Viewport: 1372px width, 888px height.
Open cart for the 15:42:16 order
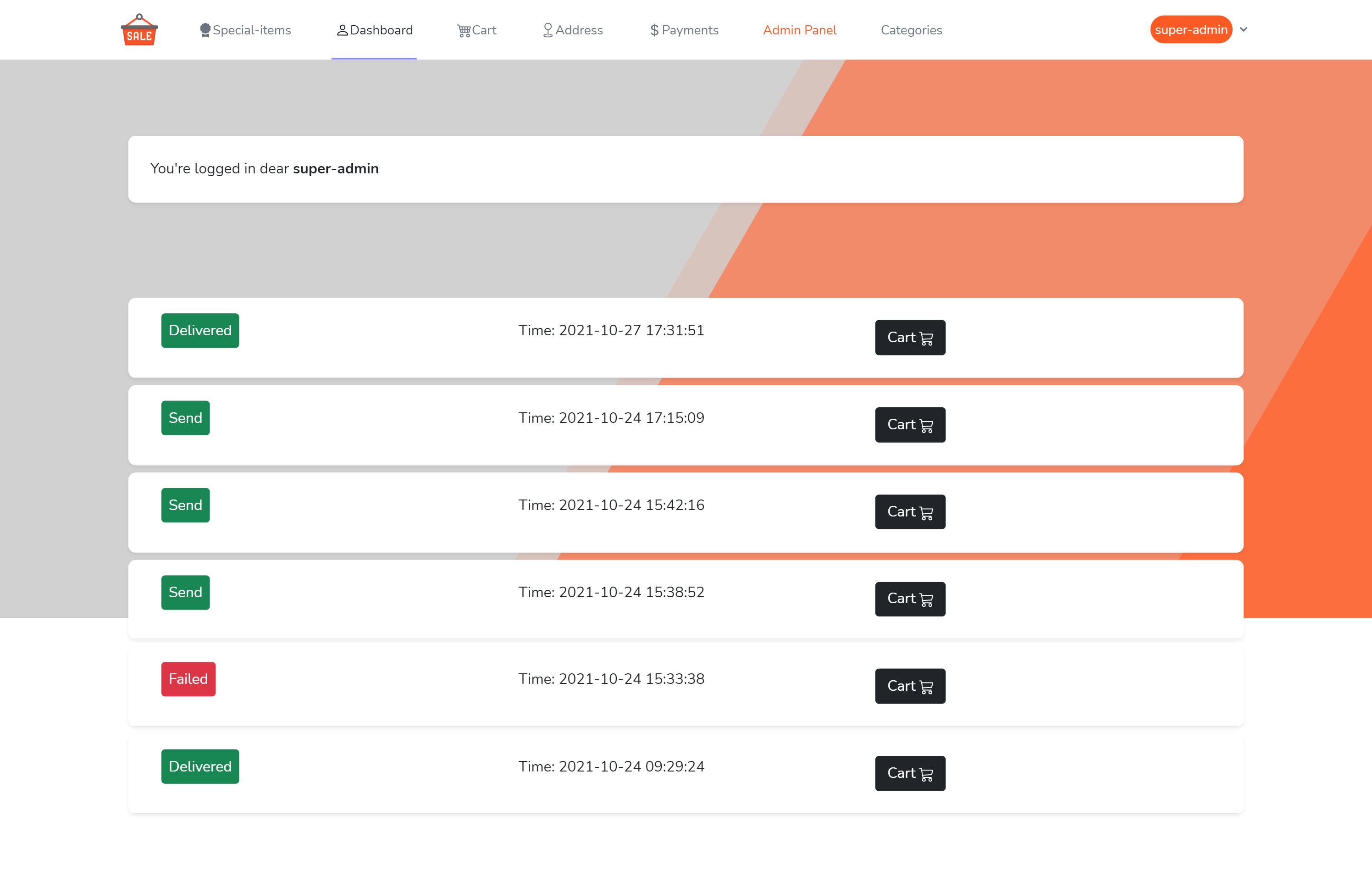910,511
